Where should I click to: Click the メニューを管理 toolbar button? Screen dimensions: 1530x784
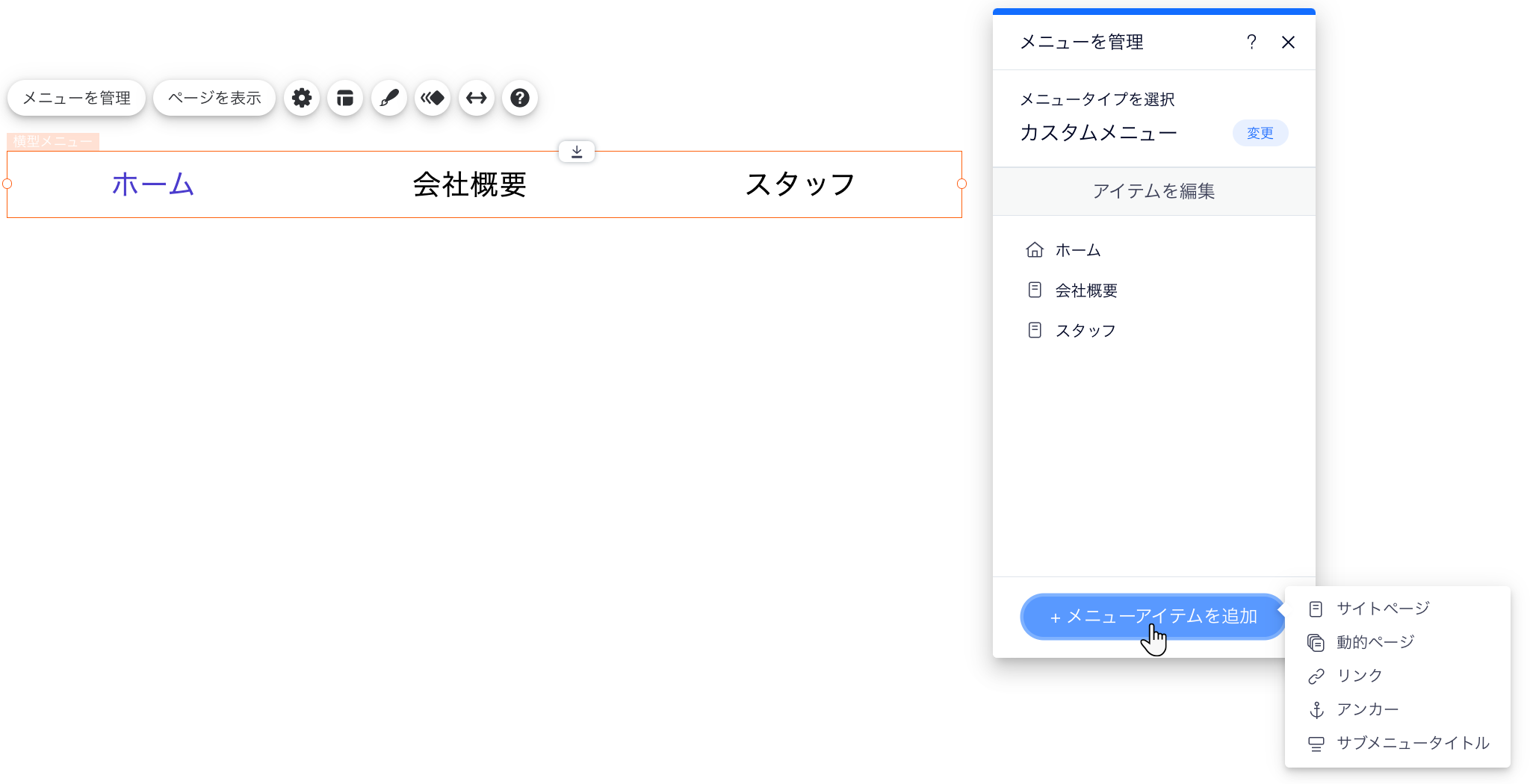(x=76, y=98)
